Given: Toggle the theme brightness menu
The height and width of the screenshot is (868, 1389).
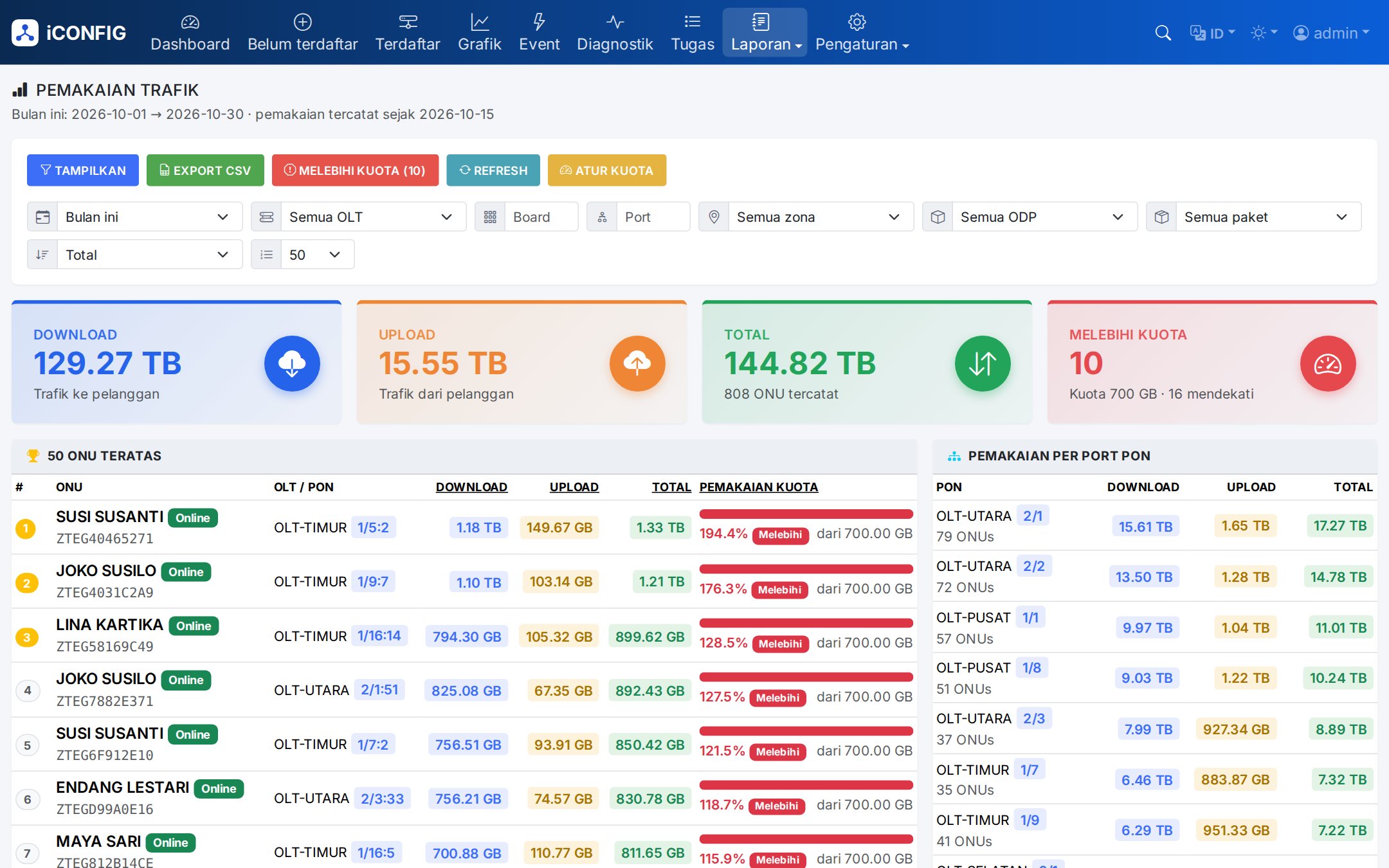Looking at the screenshot, I should 1264,33.
